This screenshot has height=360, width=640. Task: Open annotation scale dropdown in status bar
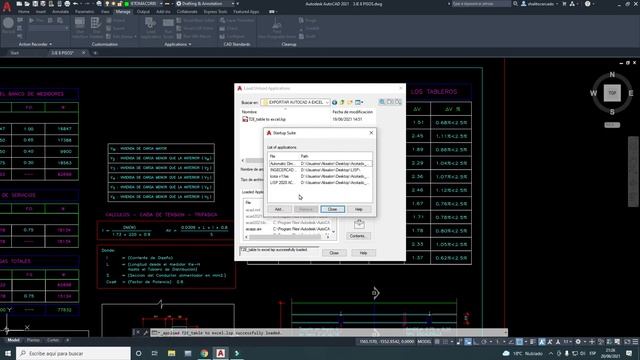567,342
